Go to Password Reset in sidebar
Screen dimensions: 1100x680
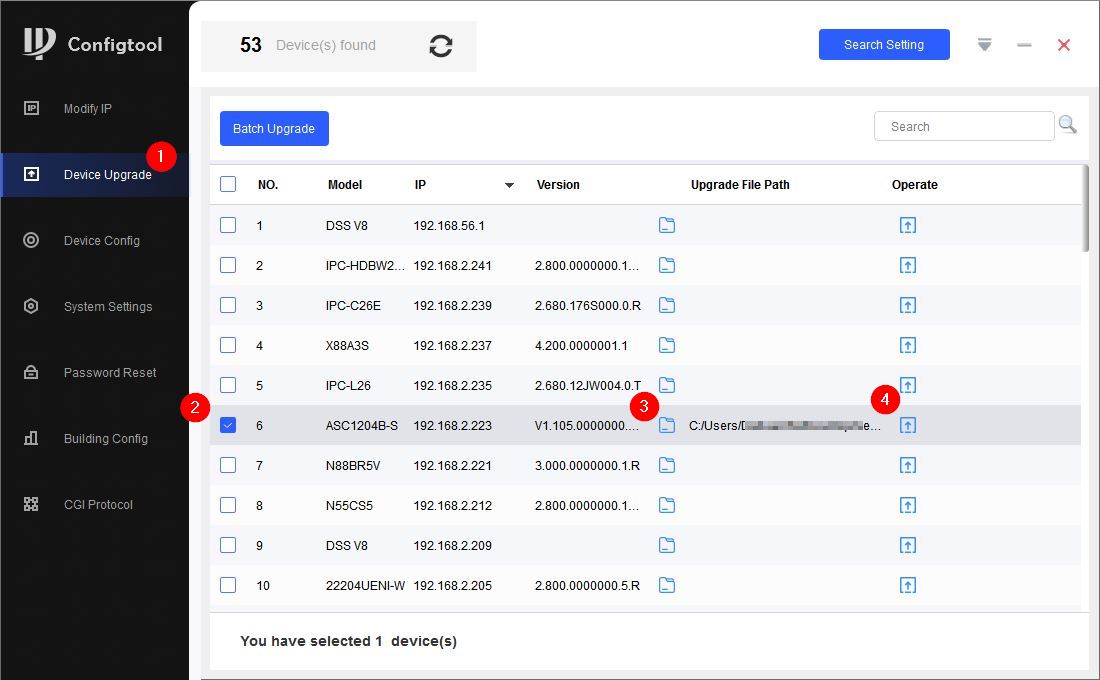tap(110, 372)
